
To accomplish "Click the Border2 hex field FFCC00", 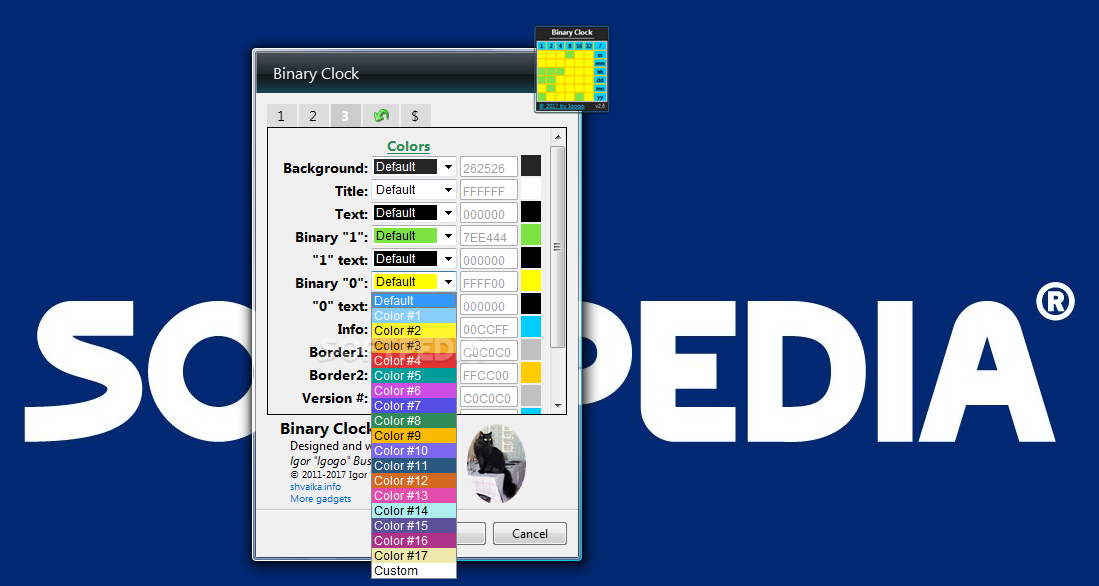I will [x=489, y=374].
